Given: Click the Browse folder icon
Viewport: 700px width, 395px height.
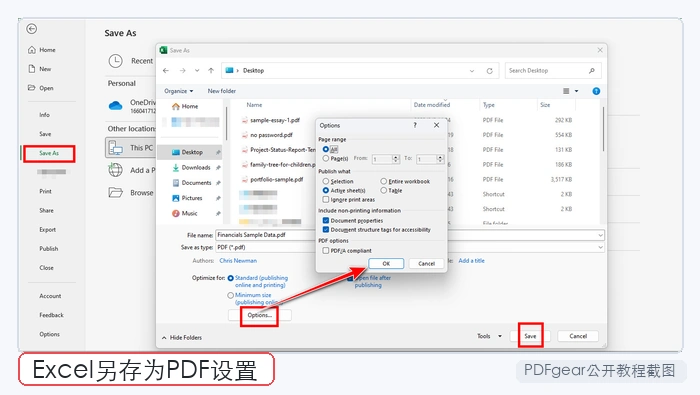Looking at the screenshot, I should click(116, 193).
